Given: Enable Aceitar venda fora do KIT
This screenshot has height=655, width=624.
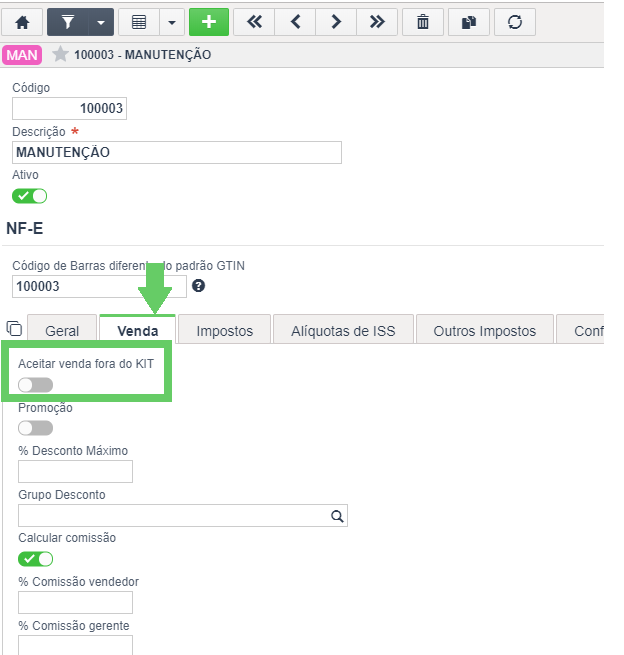Looking at the screenshot, I should pos(36,385).
